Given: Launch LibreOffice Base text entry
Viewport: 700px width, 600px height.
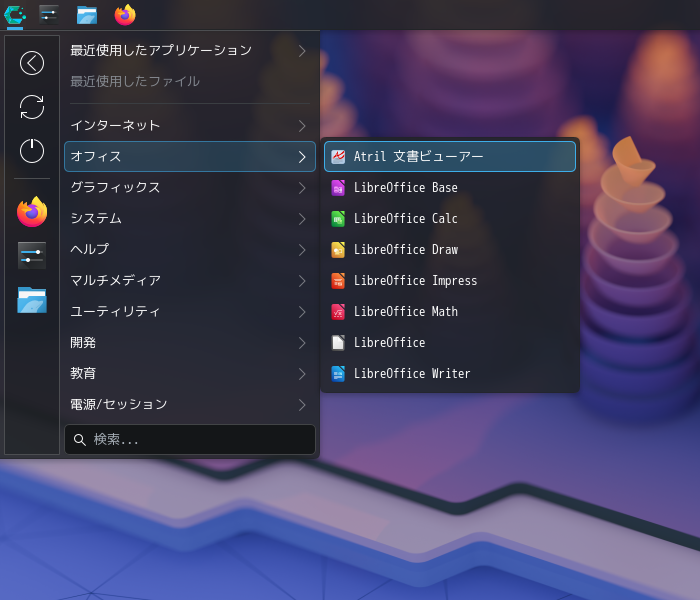Looking at the screenshot, I should [405, 188].
